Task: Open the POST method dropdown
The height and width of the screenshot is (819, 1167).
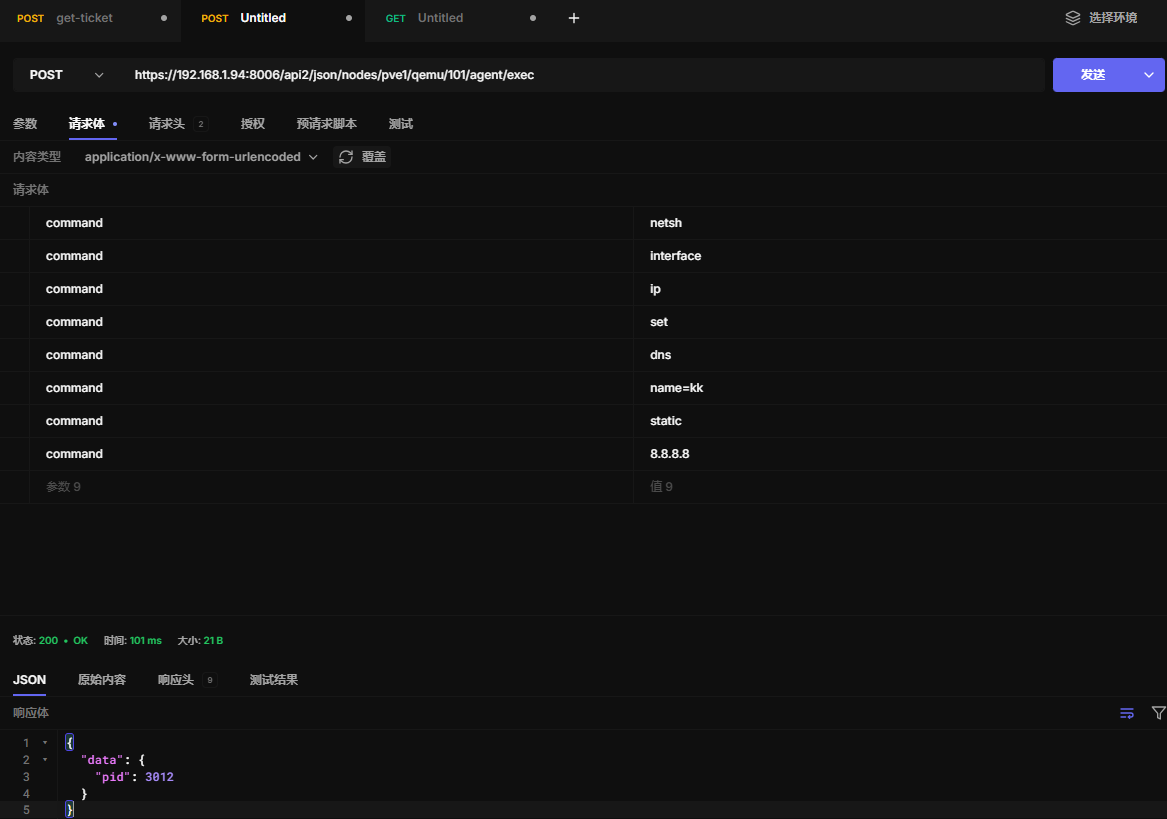Action: [x=66, y=75]
